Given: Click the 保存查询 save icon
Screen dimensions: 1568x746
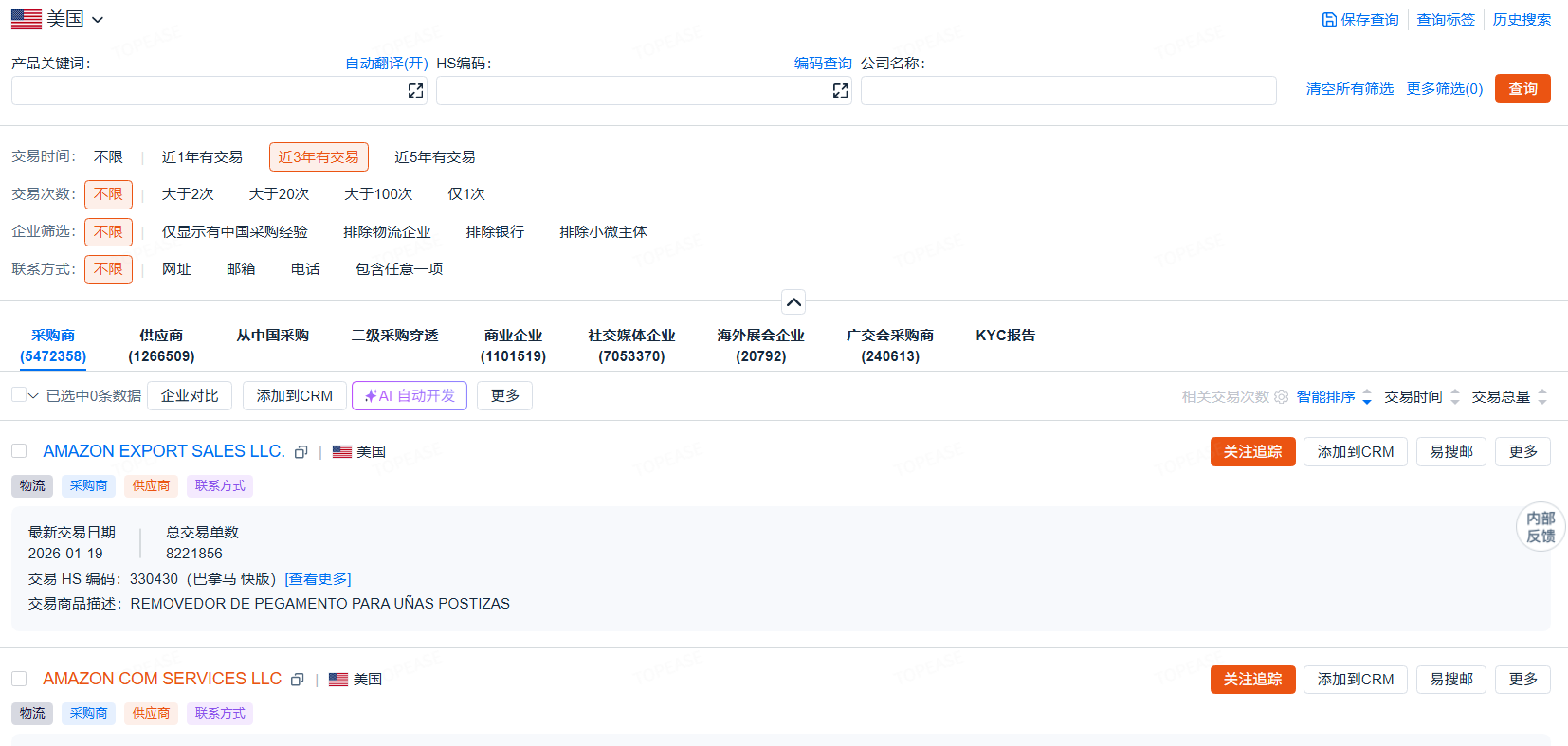Looking at the screenshot, I should [x=1329, y=20].
